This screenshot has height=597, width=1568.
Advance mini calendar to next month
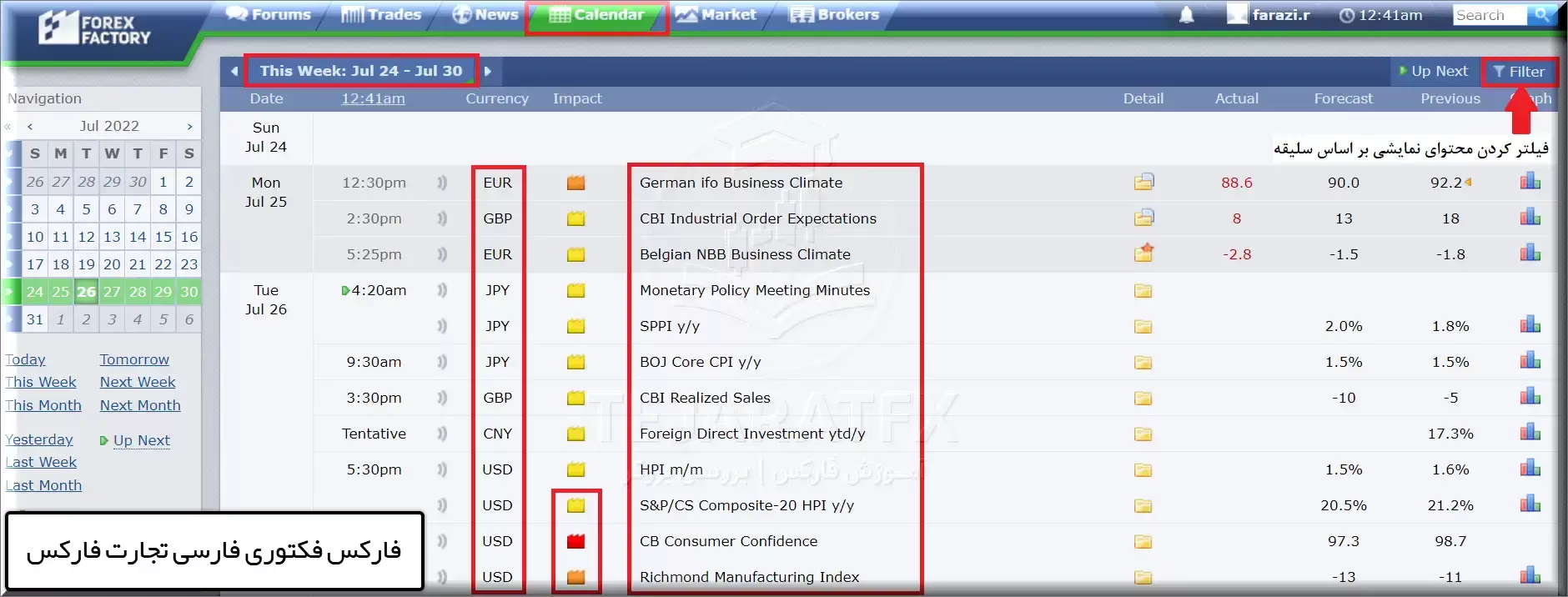189,126
